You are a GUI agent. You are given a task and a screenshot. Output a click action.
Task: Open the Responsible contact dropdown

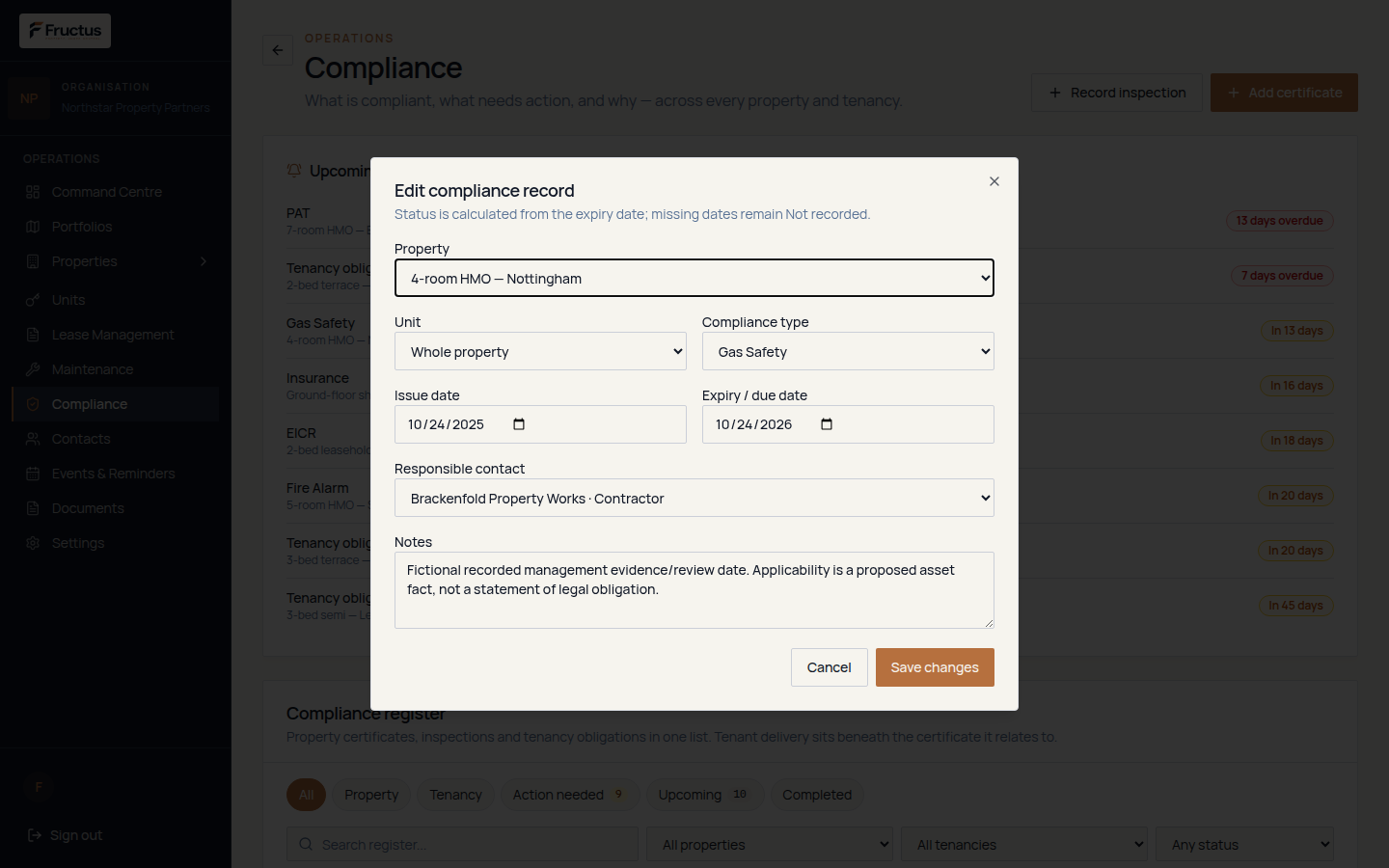point(694,498)
